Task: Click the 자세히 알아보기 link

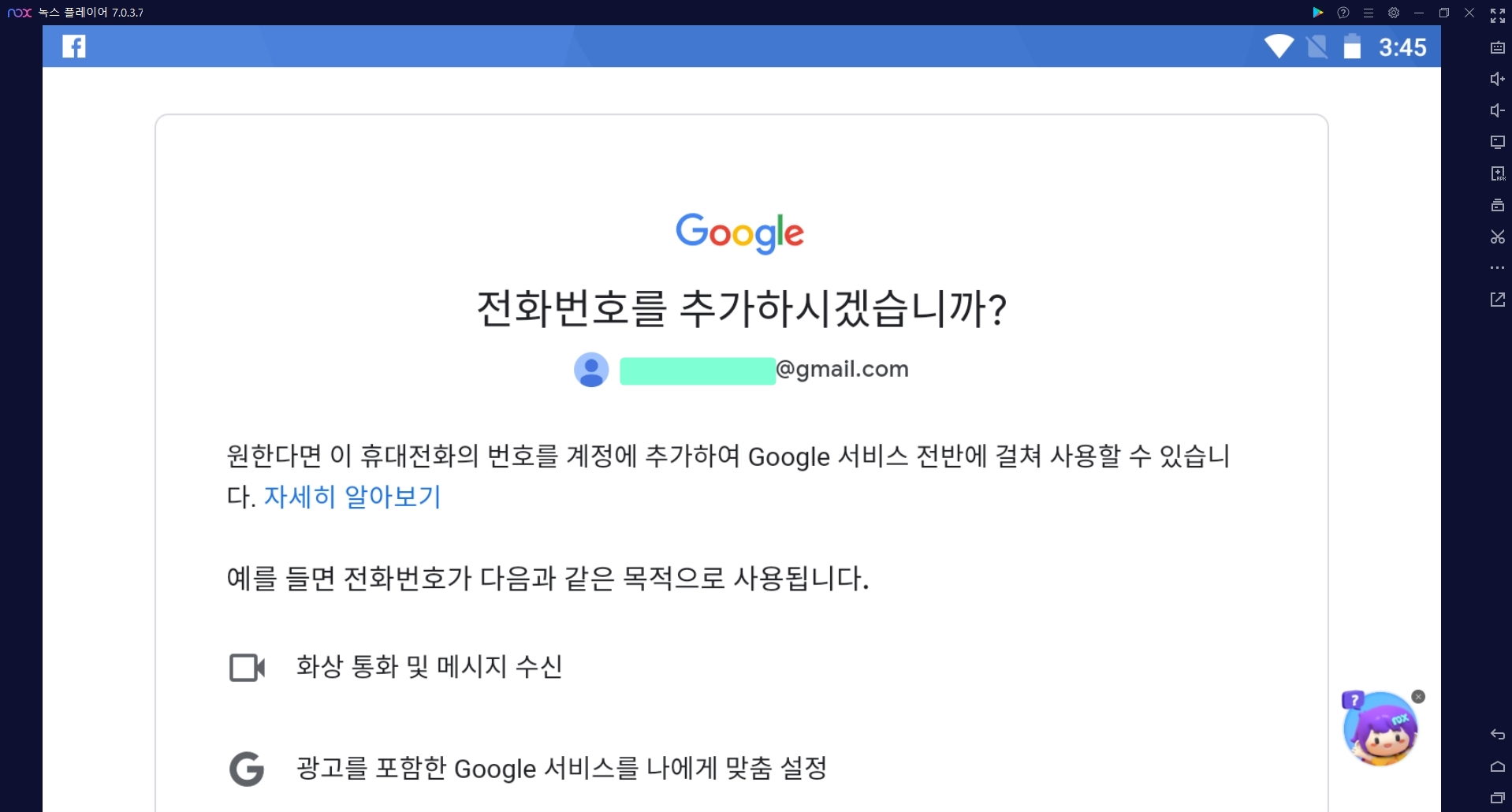Action: 352,497
